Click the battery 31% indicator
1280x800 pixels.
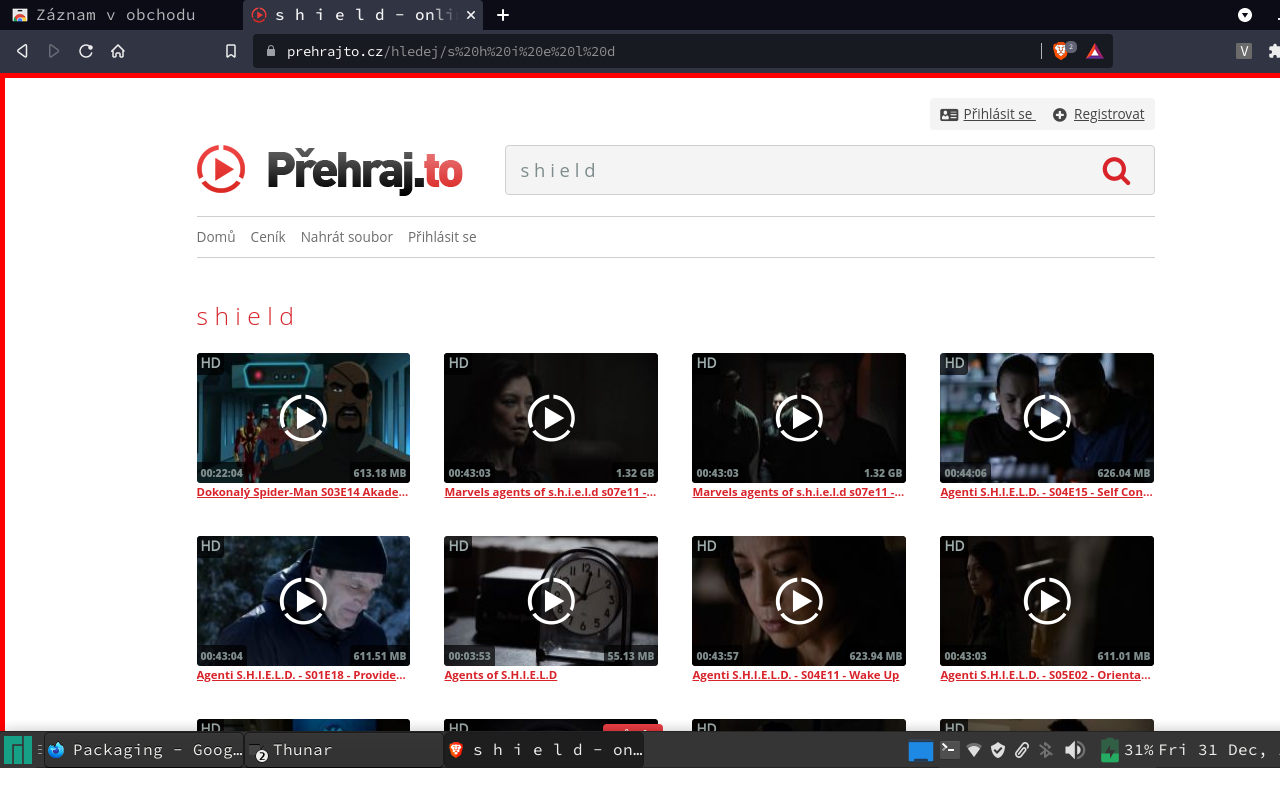coord(1126,750)
